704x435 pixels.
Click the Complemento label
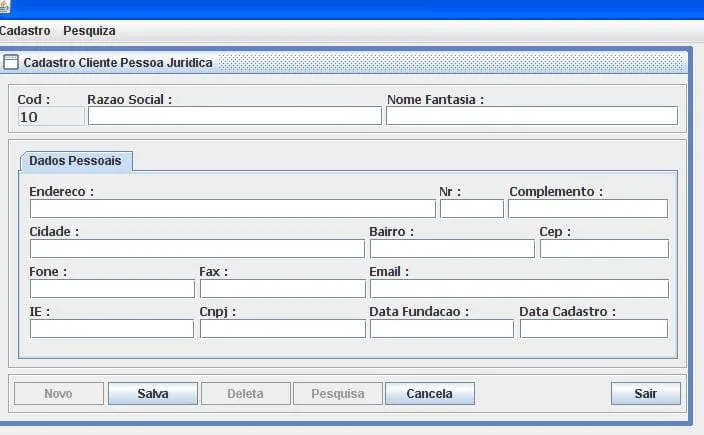click(x=556, y=192)
